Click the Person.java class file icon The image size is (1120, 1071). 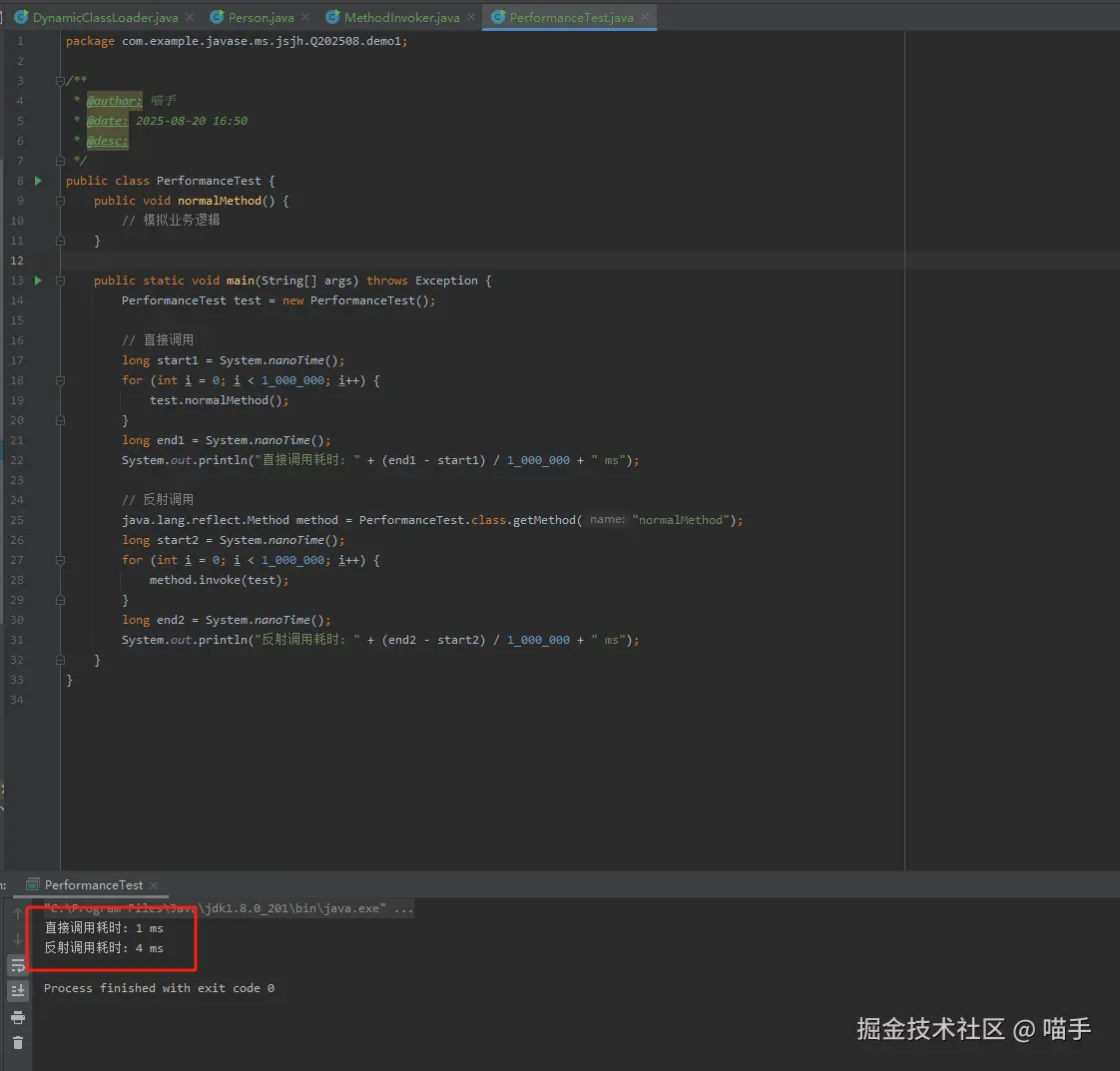tap(217, 17)
